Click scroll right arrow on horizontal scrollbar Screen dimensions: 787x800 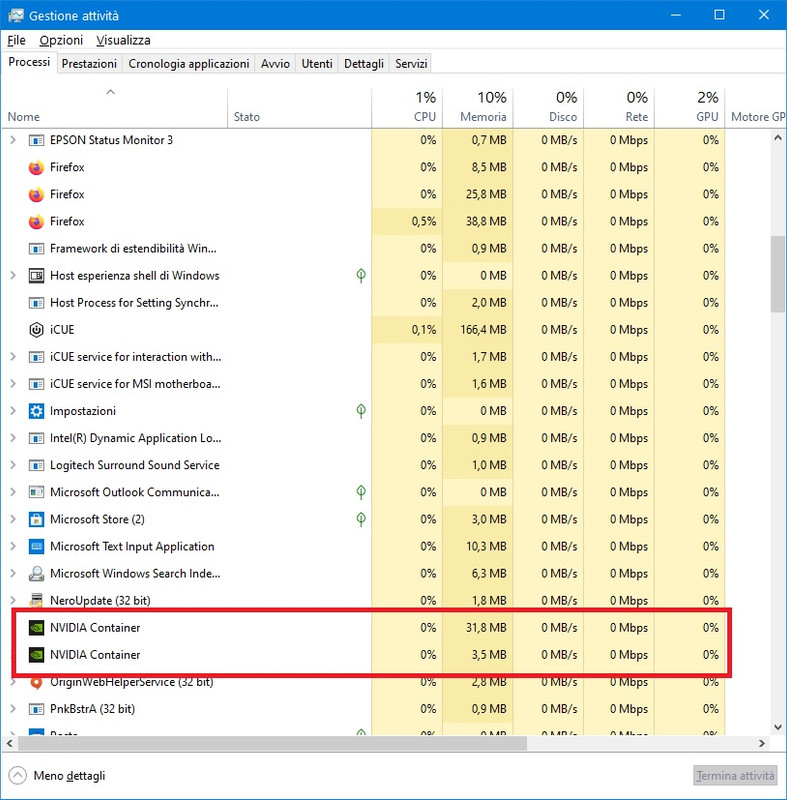(762, 743)
